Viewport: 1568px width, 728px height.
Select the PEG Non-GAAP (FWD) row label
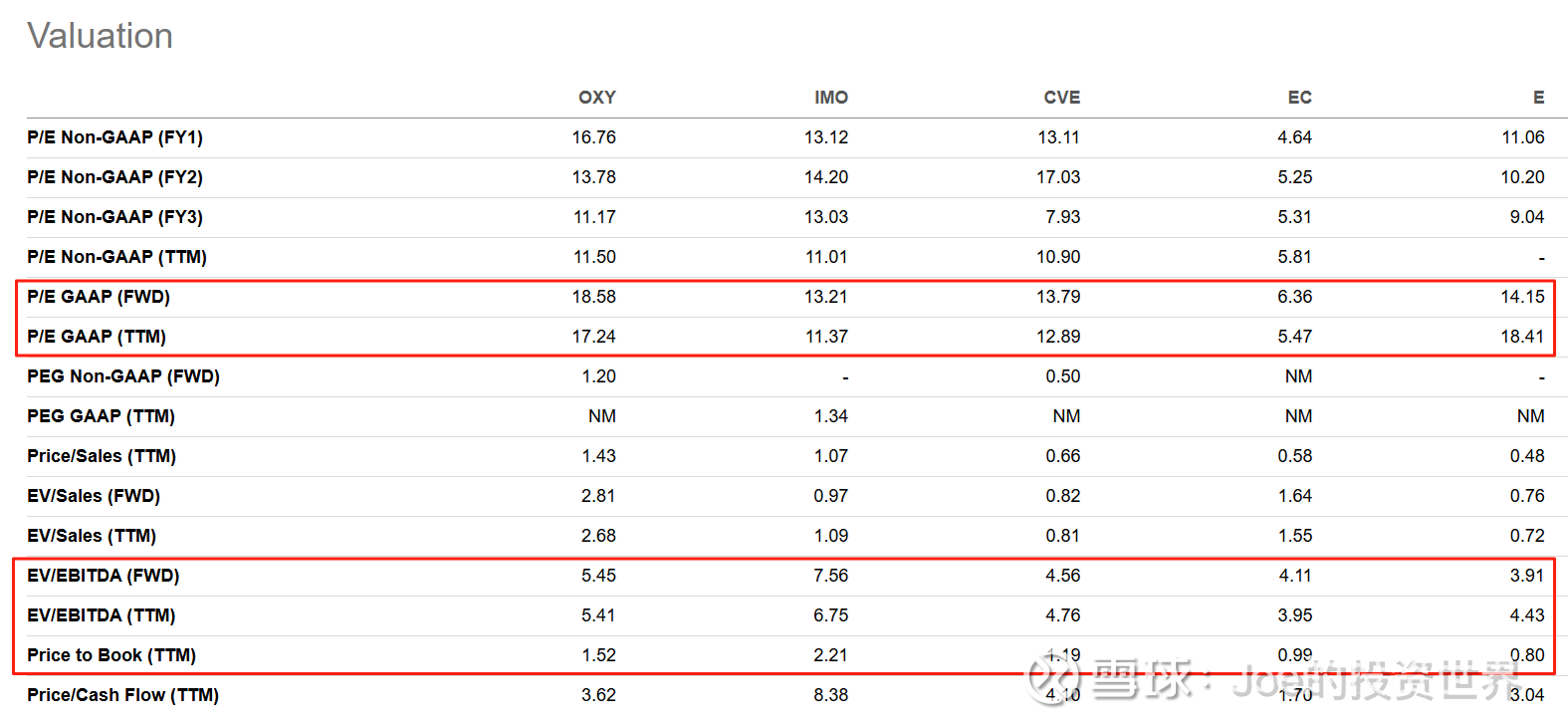pos(123,376)
